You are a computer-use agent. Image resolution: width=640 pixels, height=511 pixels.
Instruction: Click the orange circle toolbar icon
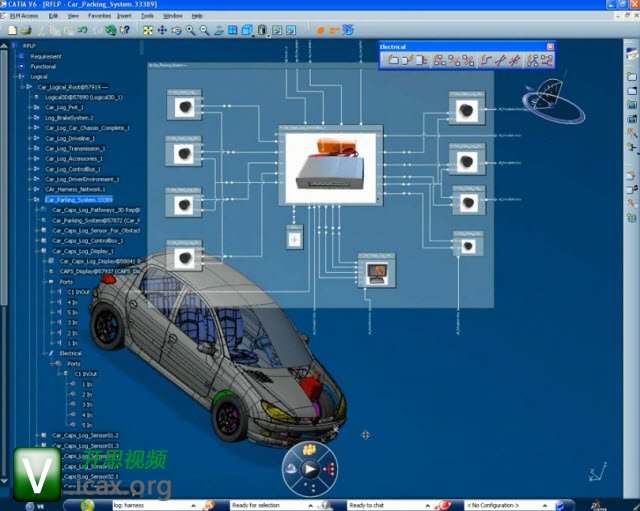click(321, 30)
